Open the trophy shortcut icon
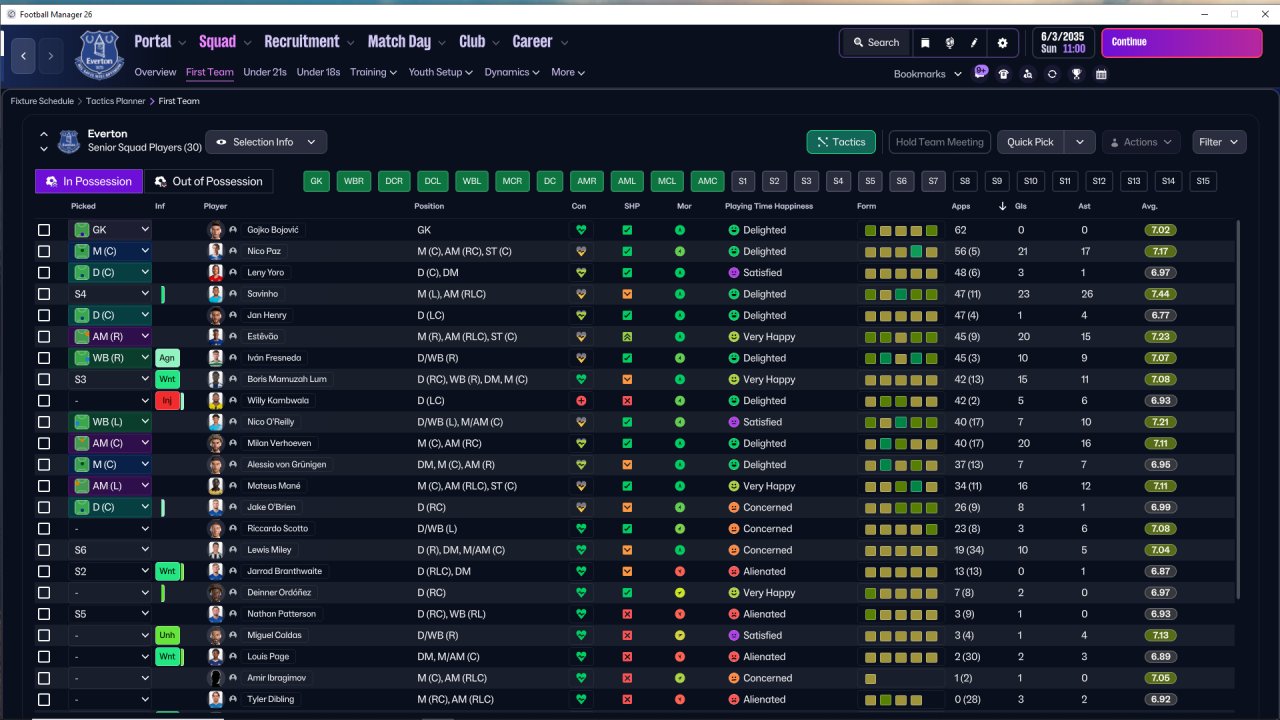The height and width of the screenshot is (720, 1280). [x=1076, y=74]
